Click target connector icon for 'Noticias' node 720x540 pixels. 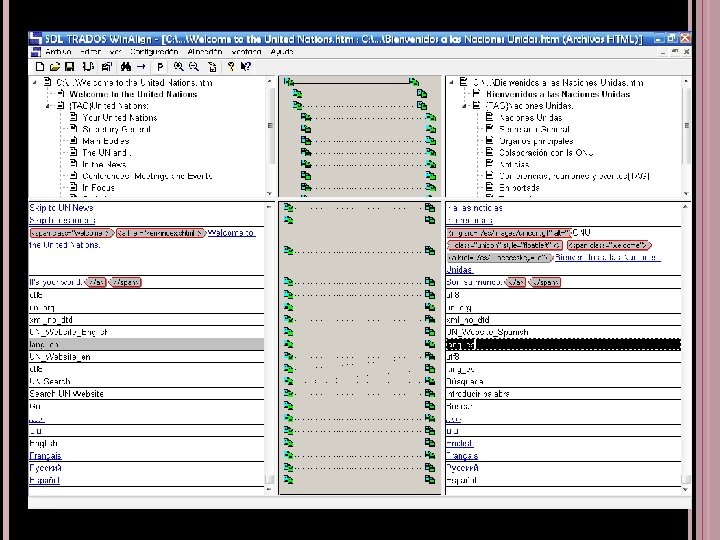tap(431, 164)
